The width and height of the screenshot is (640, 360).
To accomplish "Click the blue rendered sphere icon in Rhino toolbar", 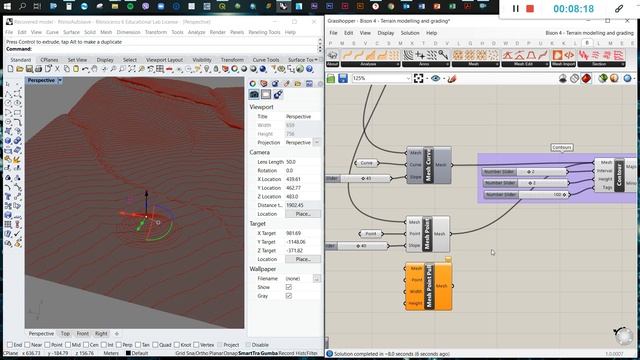I will click(x=263, y=69).
